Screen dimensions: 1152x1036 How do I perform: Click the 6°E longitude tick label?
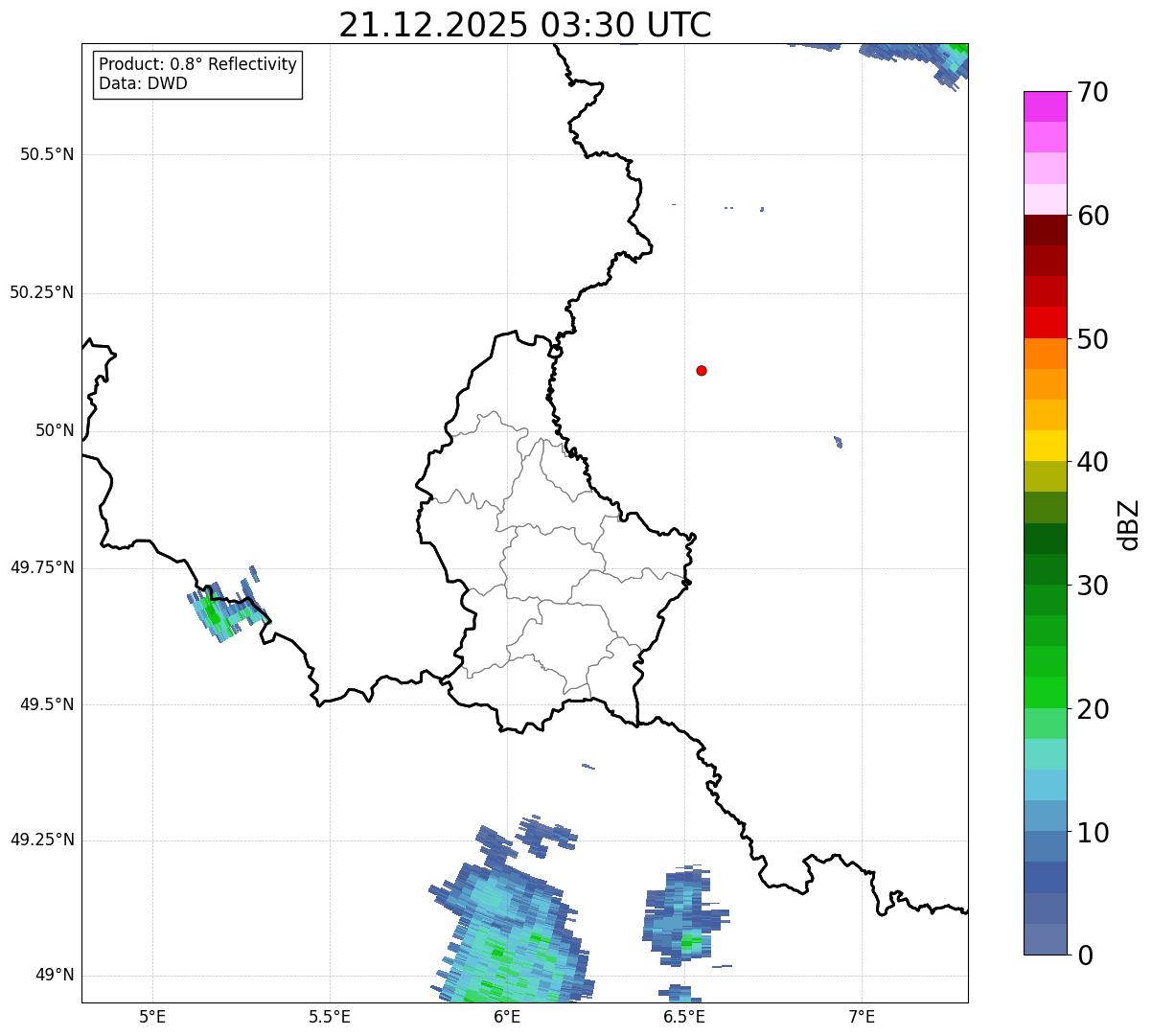508,1016
